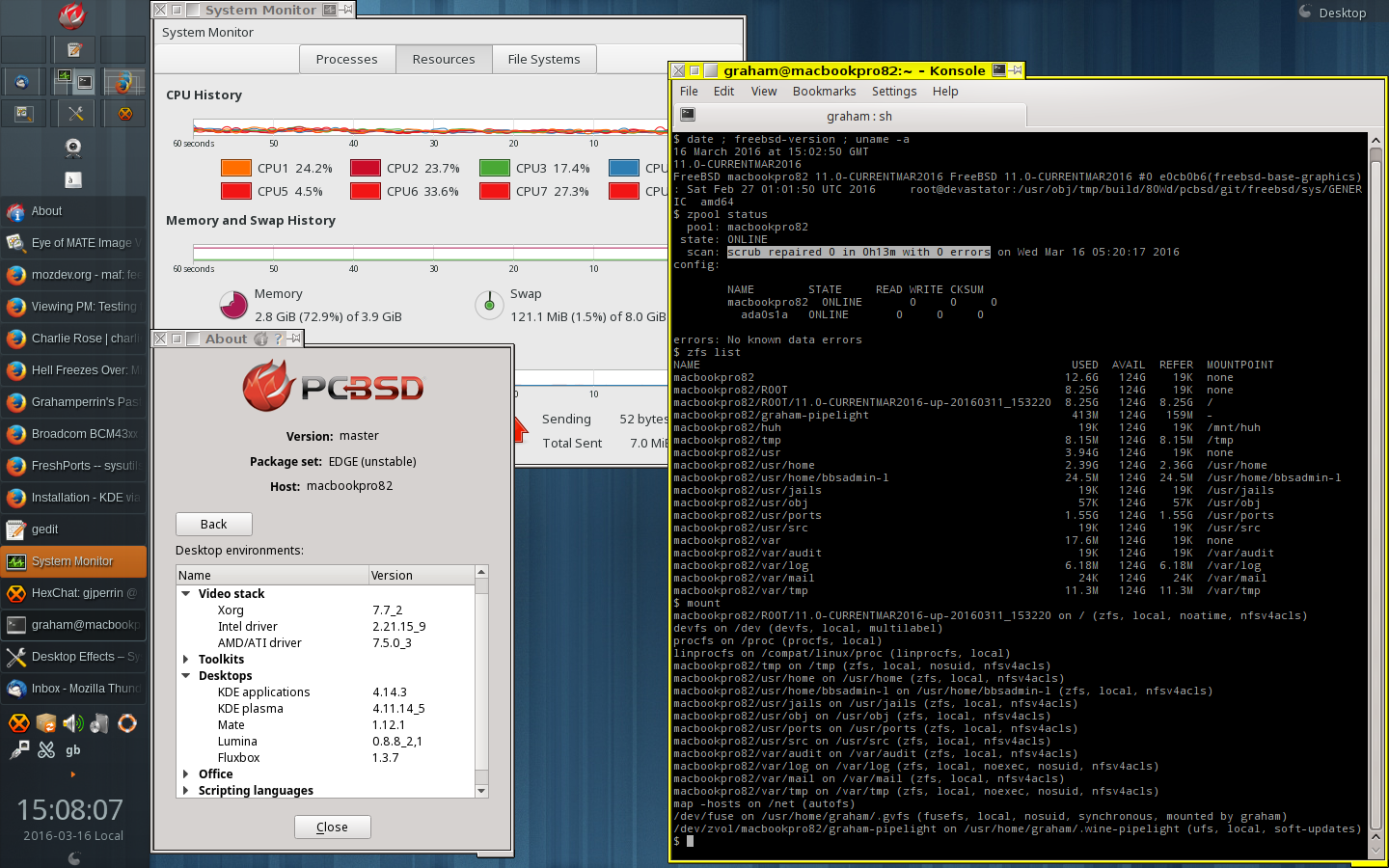Change the CPU6 color swatch
Viewport: 1389px width, 868px height.
tap(366, 191)
